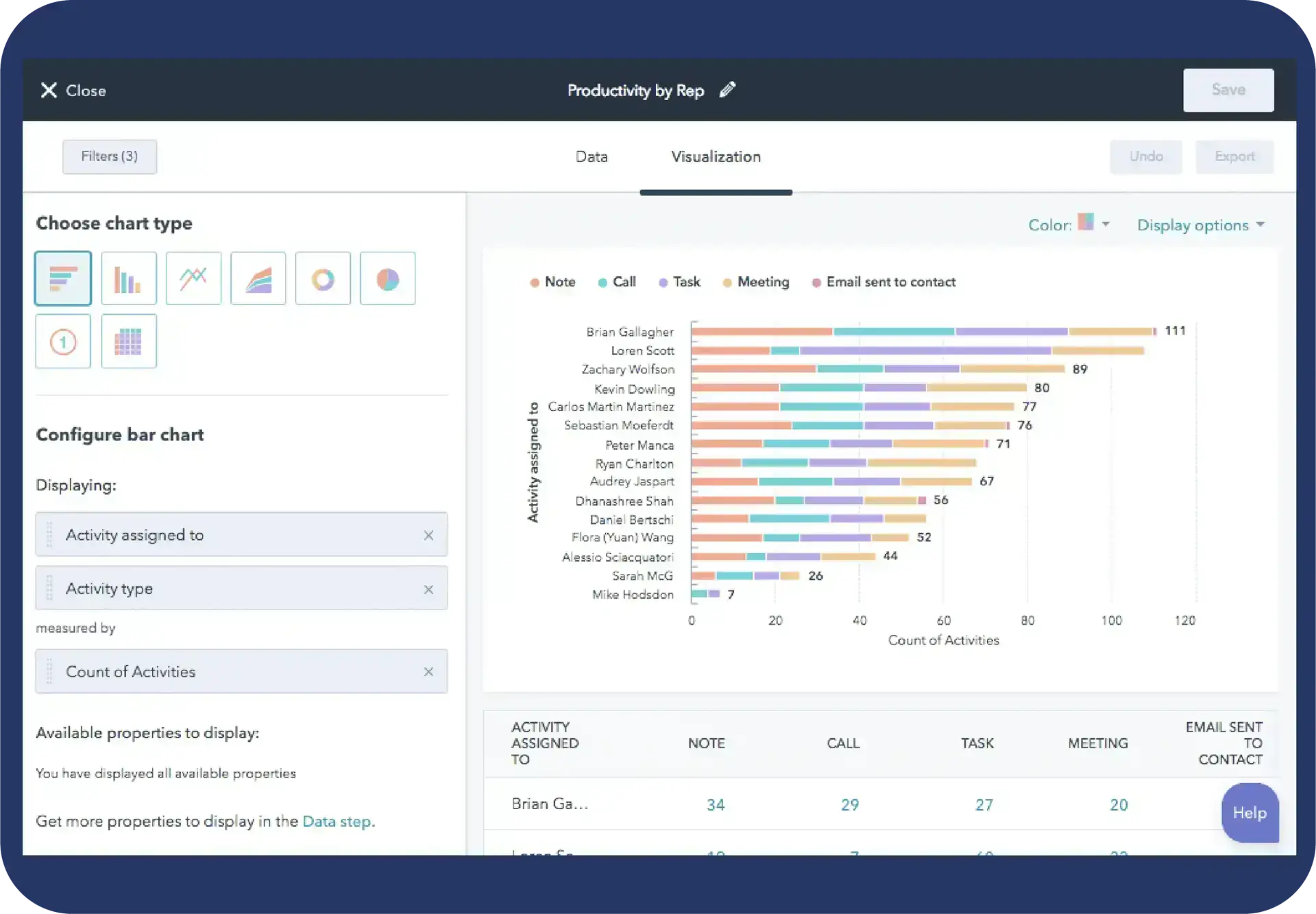This screenshot has width=1316, height=914.
Task: Switch to the Data tab
Action: point(591,156)
